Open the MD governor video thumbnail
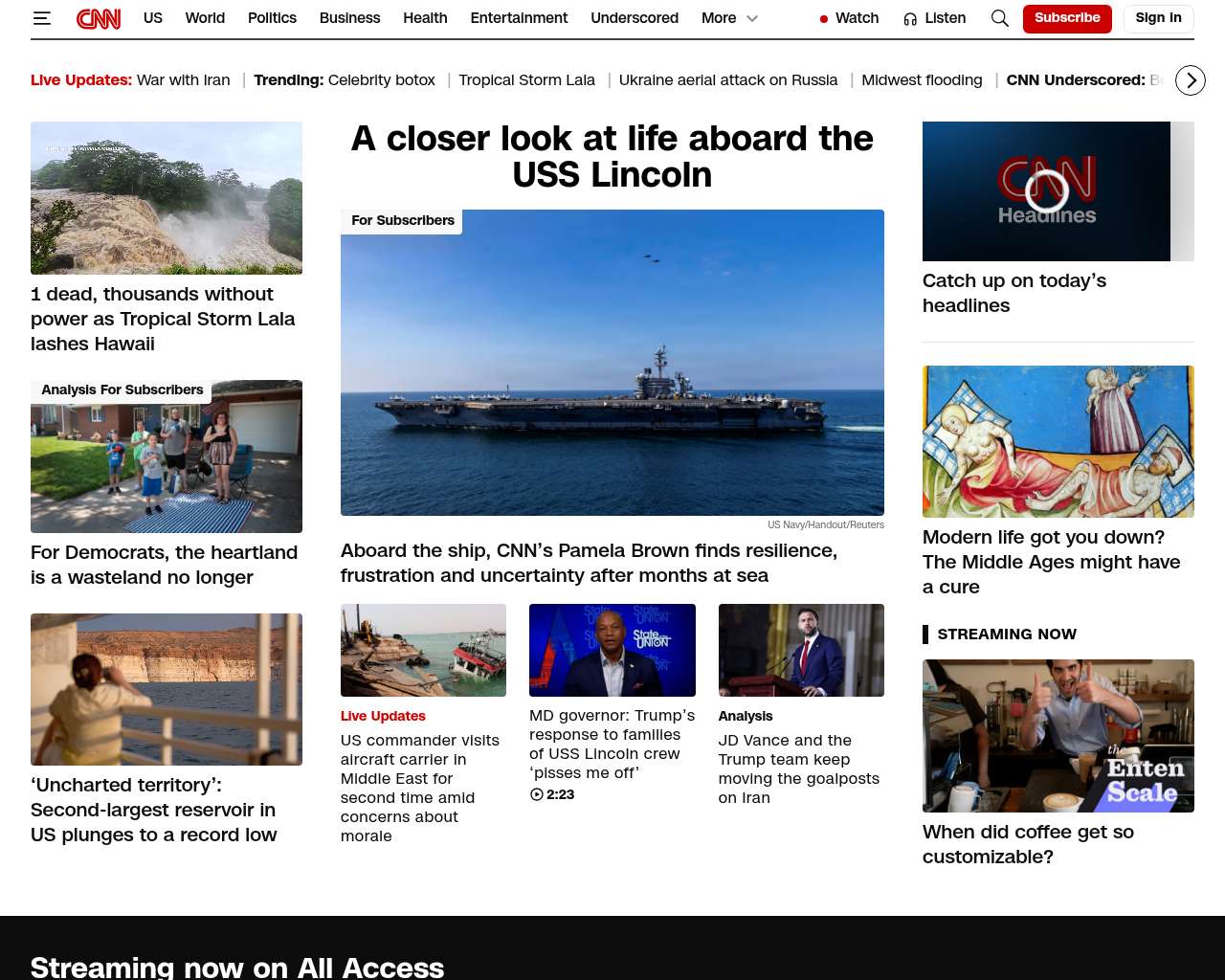The image size is (1225, 980). point(612,650)
